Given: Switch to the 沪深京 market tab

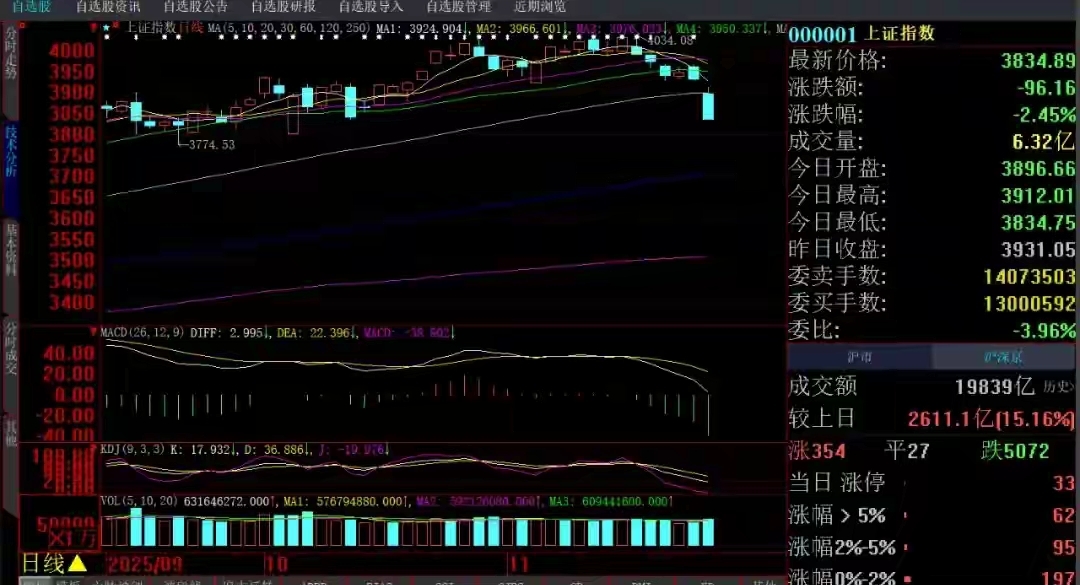Looking at the screenshot, I should [1005, 357].
